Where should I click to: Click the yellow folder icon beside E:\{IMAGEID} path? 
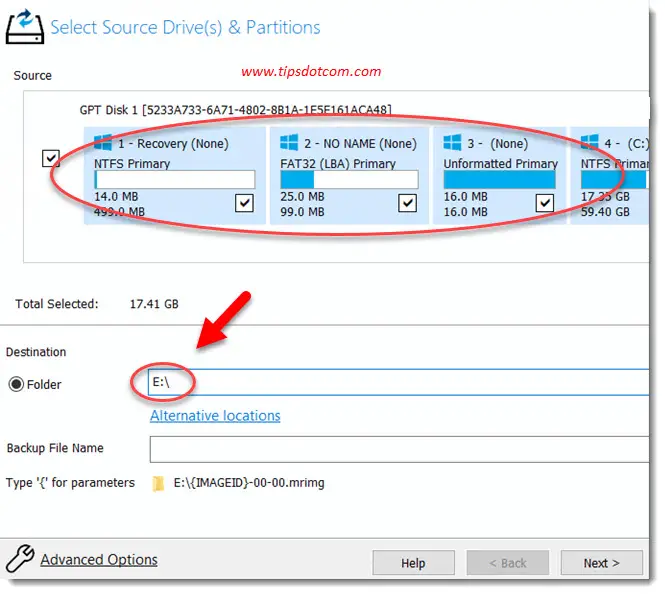(x=158, y=483)
